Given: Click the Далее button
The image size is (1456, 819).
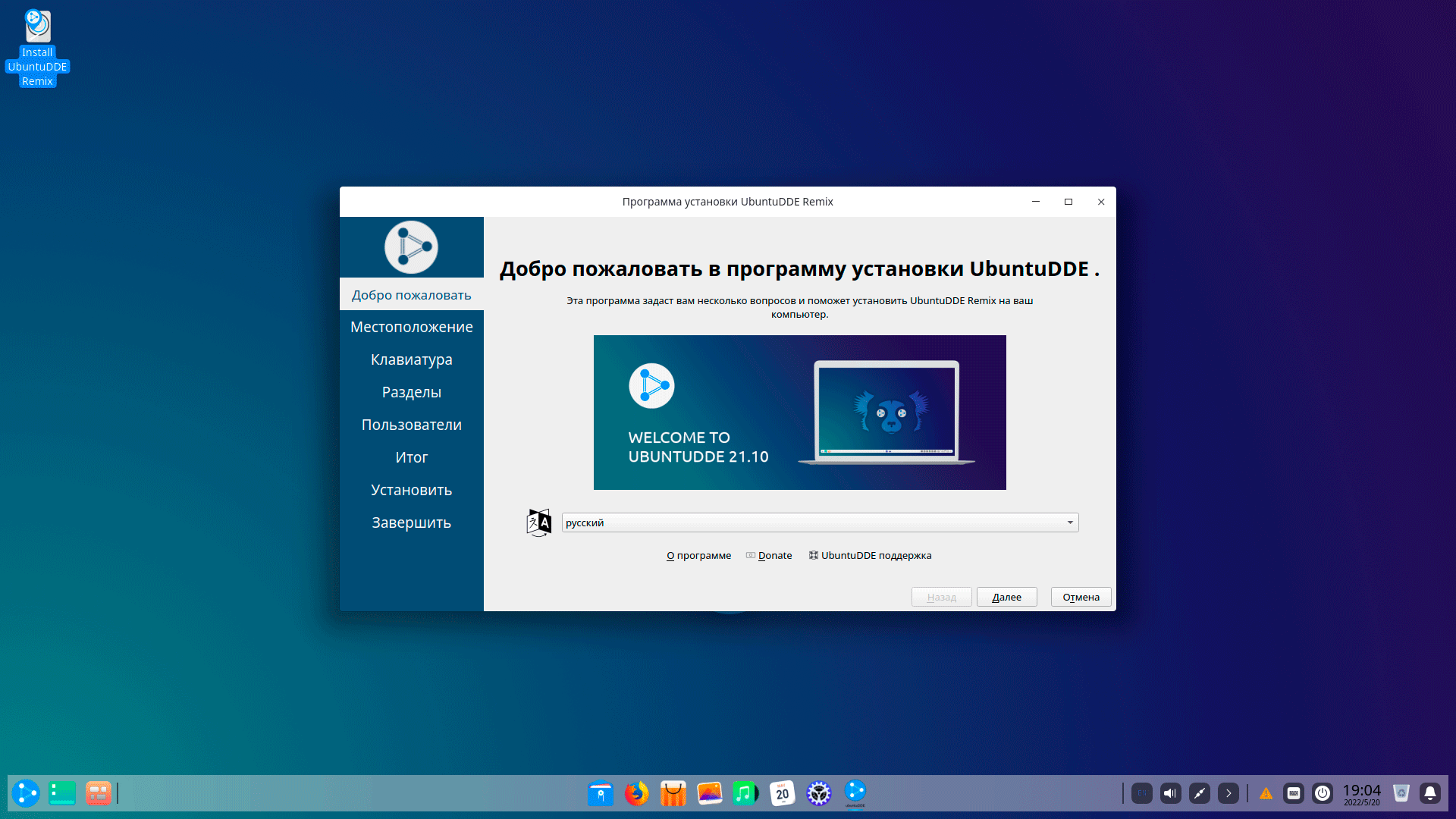Looking at the screenshot, I should click(x=1006, y=597).
